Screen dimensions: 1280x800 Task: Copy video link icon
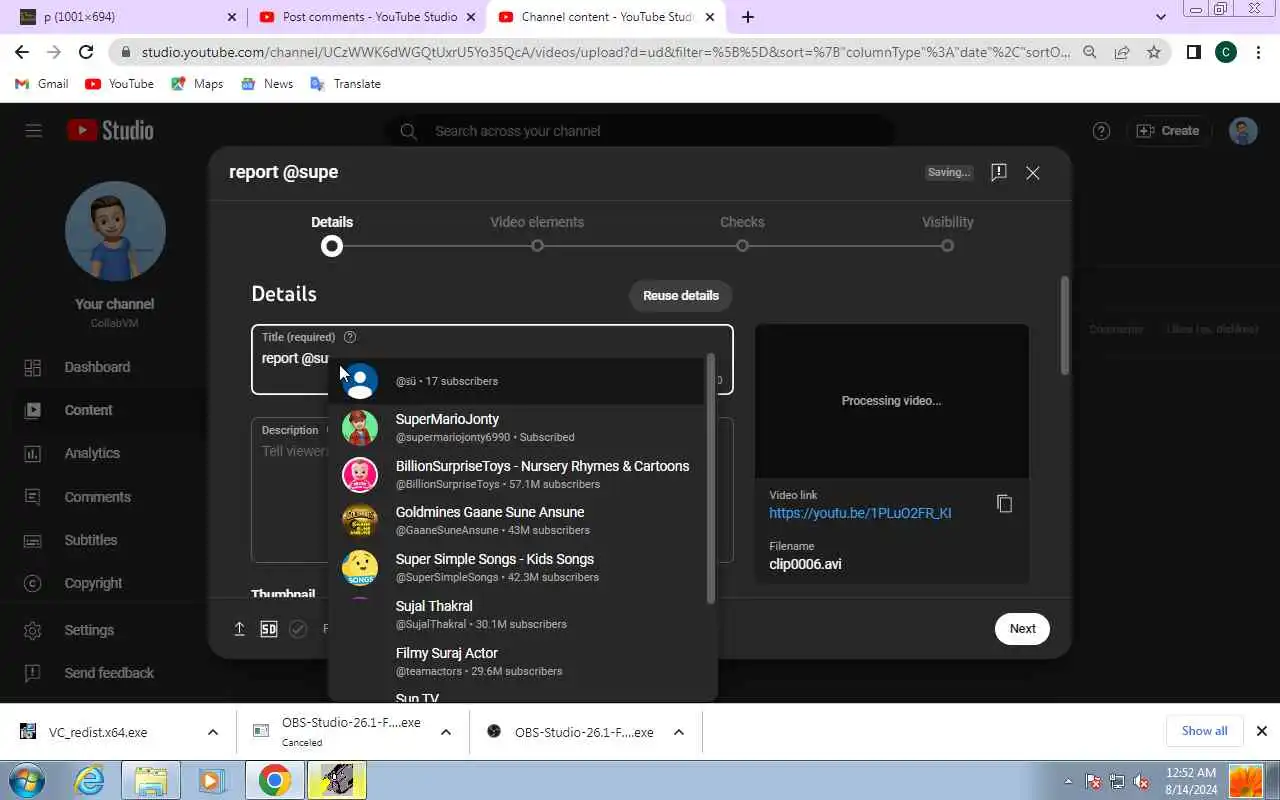1005,504
